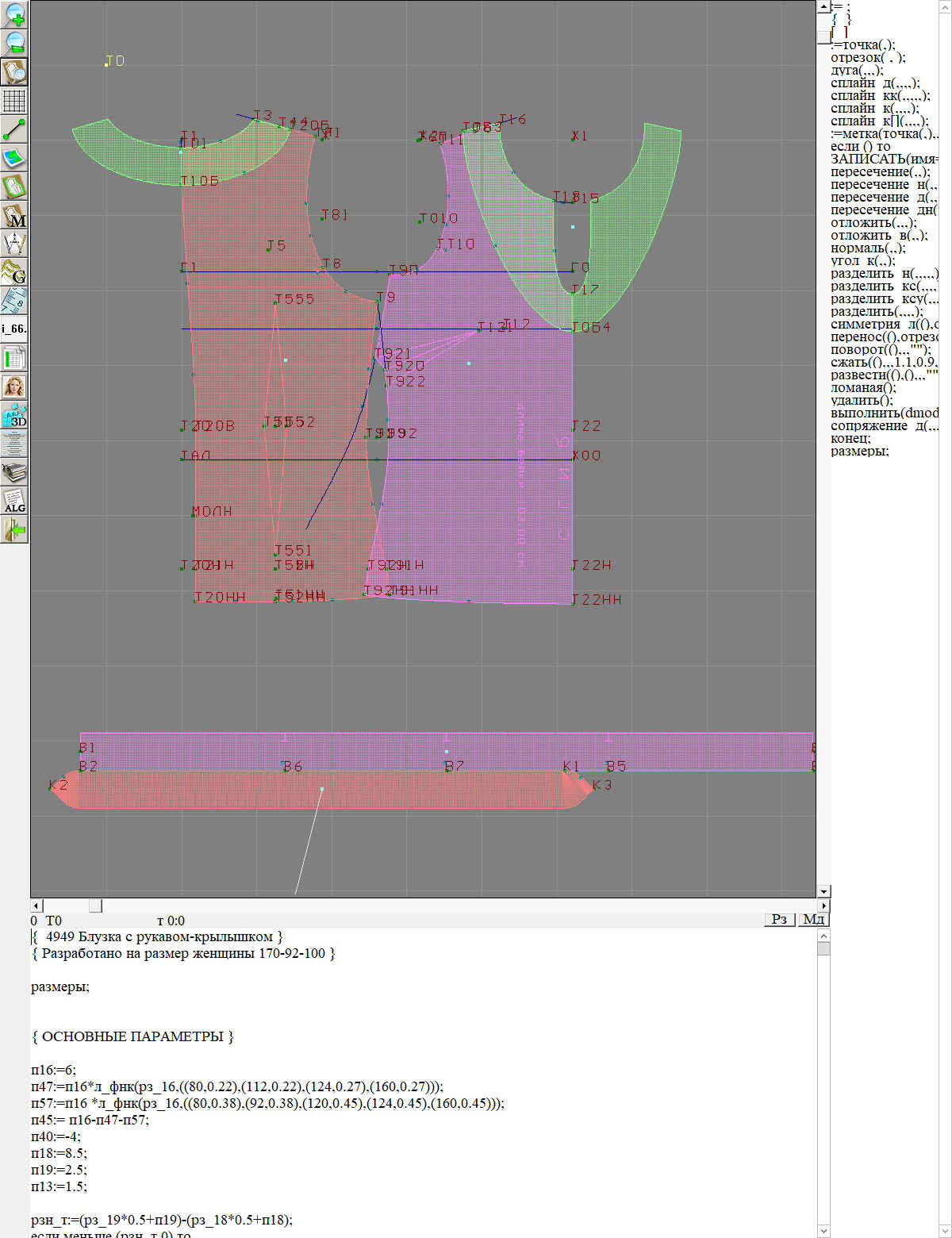Screen dimensions: 952x1238
Task: Open the 3D view icon
Action: point(14,415)
